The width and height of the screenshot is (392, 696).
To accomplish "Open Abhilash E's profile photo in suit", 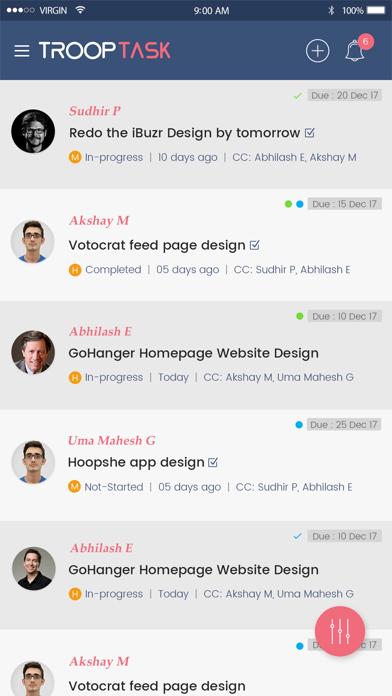I will pyautogui.click(x=33, y=352).
